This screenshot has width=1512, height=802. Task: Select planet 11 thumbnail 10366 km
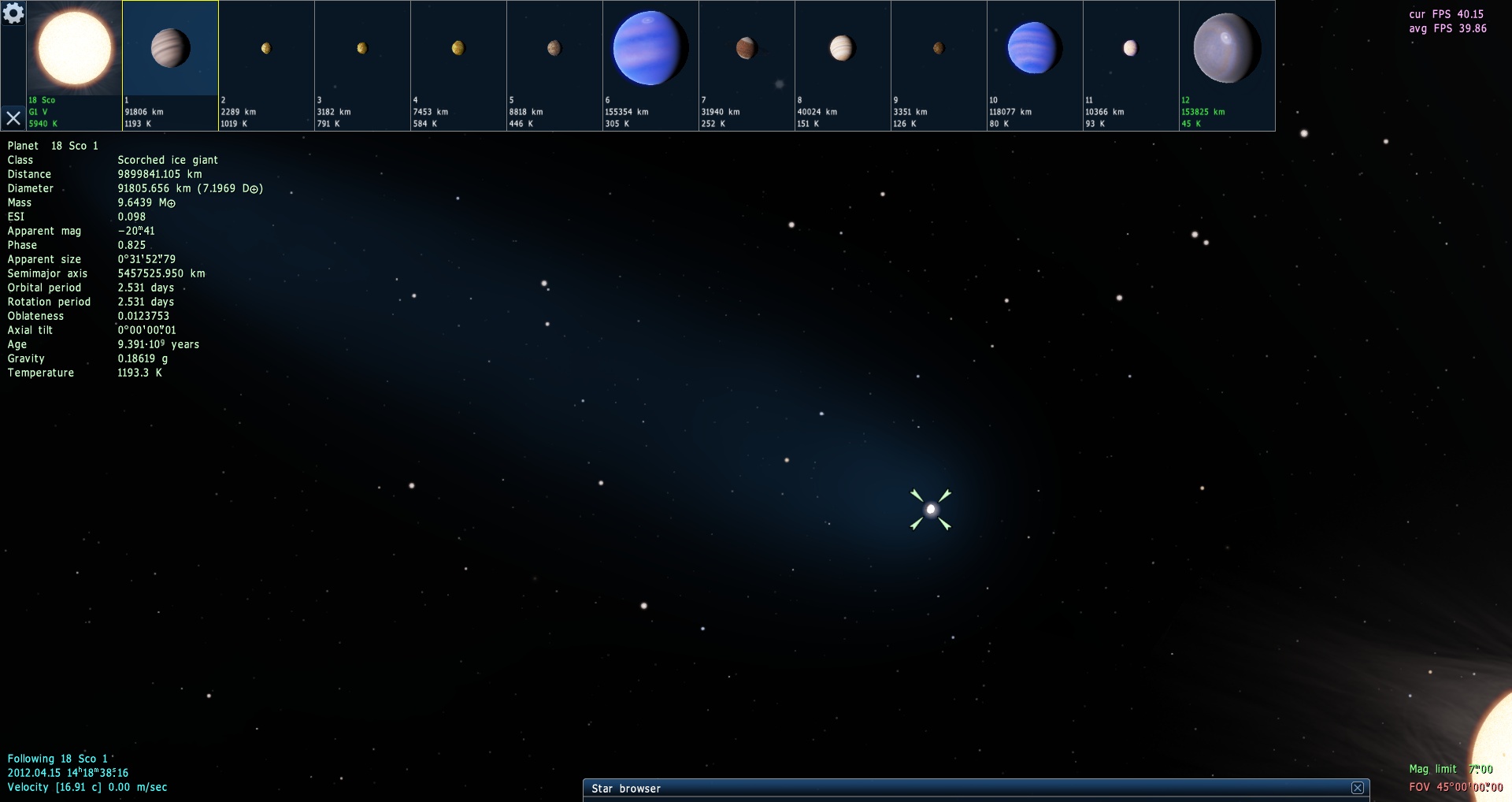pyautogui.click(x=1131, y=65)
